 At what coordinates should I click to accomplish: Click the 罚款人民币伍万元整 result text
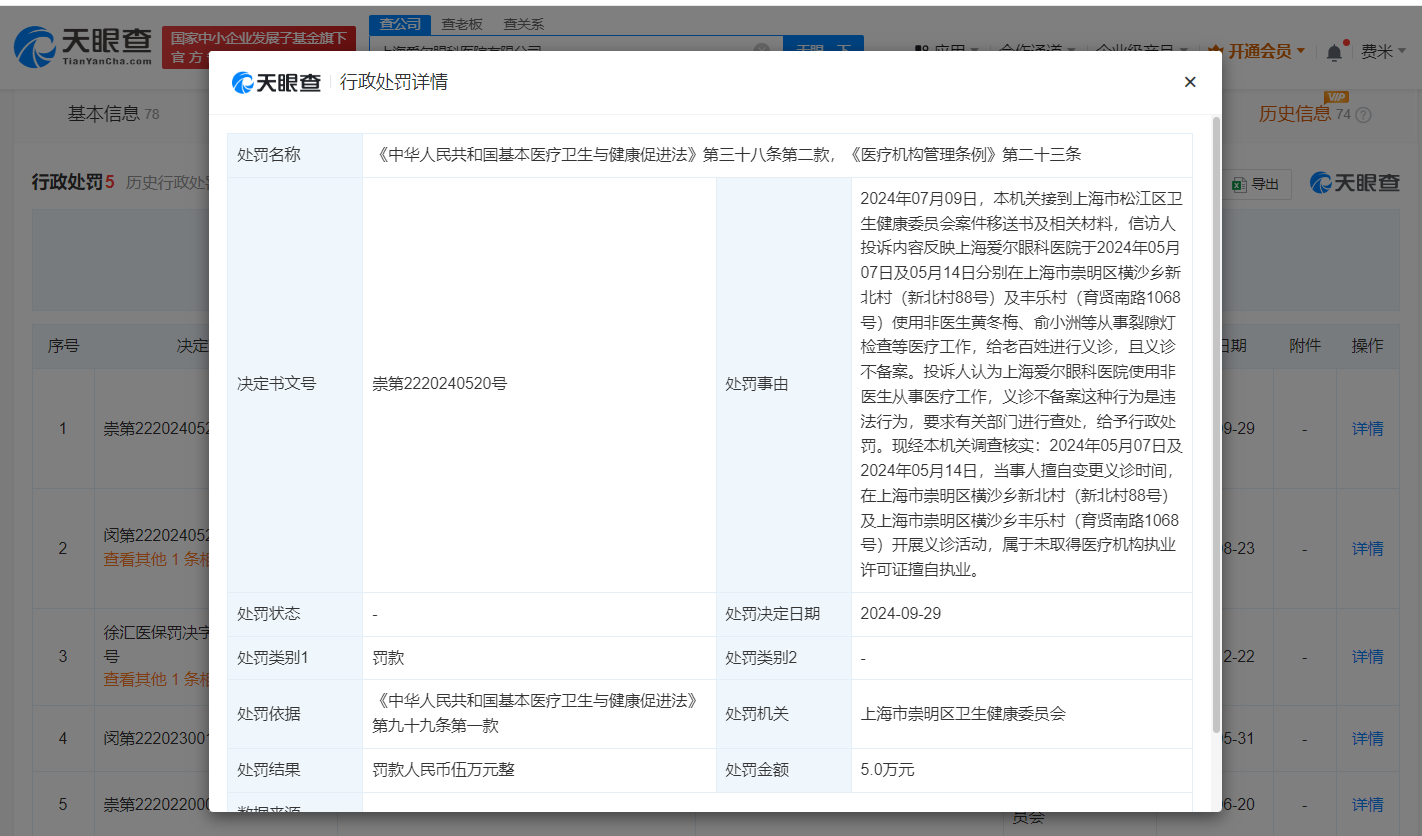click(x=444, y=770)
